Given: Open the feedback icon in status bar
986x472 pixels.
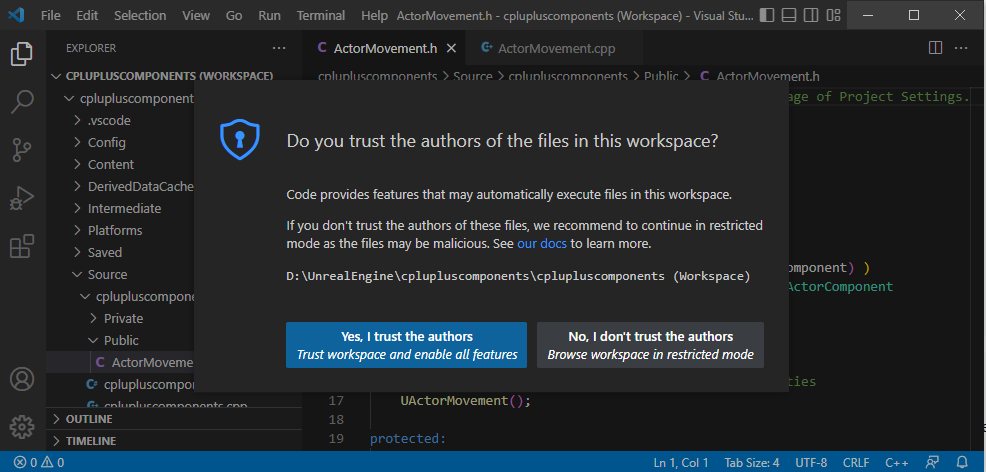Looking at the screenshot, I should click(x=933, y=463).
